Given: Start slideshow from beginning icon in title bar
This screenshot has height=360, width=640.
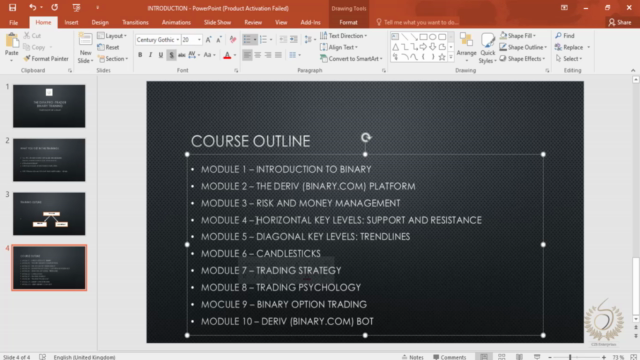Looking at the screenshot, I should coord(76,7).
